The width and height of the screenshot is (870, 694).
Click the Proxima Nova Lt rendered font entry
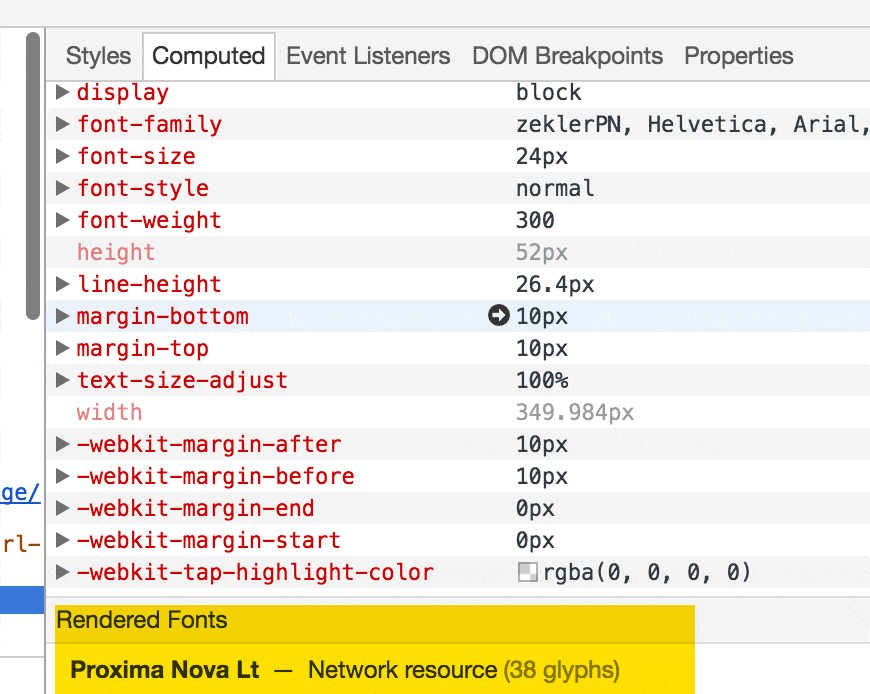165,670
